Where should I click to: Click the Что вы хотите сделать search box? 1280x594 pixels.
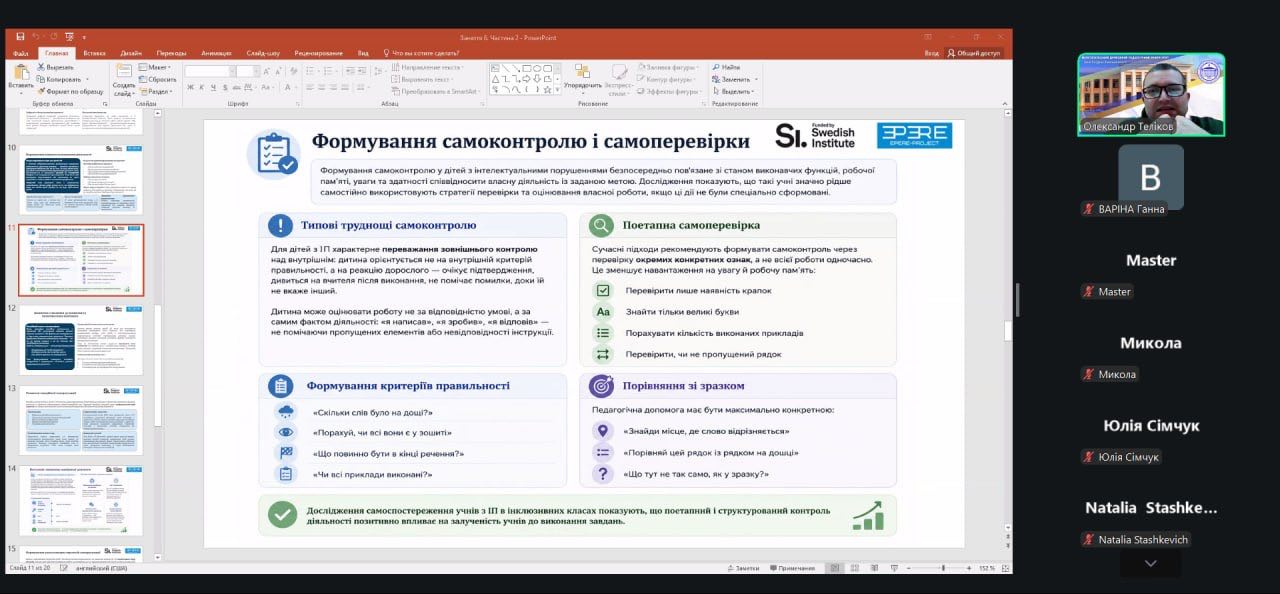pyautogui.click(x=420, y=53)
